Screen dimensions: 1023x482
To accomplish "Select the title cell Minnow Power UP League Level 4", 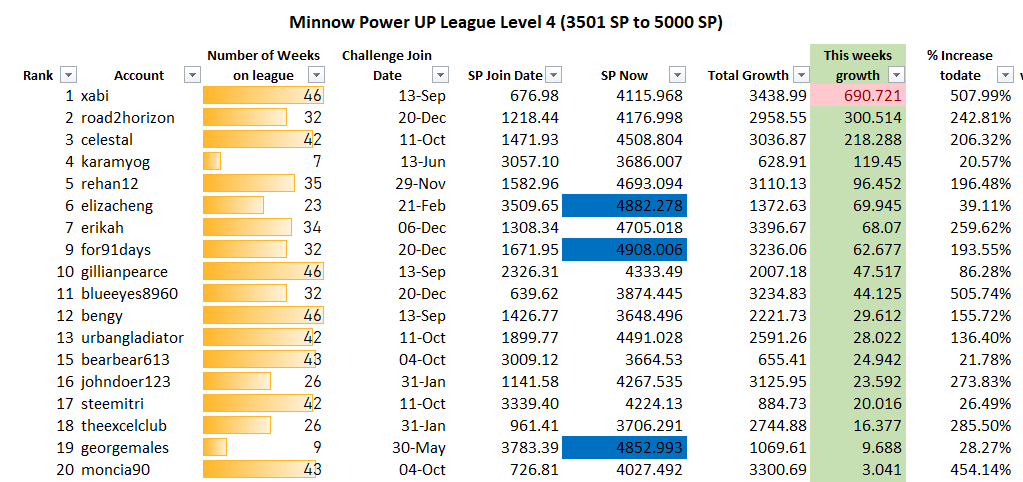I will [x=506, y=22].
